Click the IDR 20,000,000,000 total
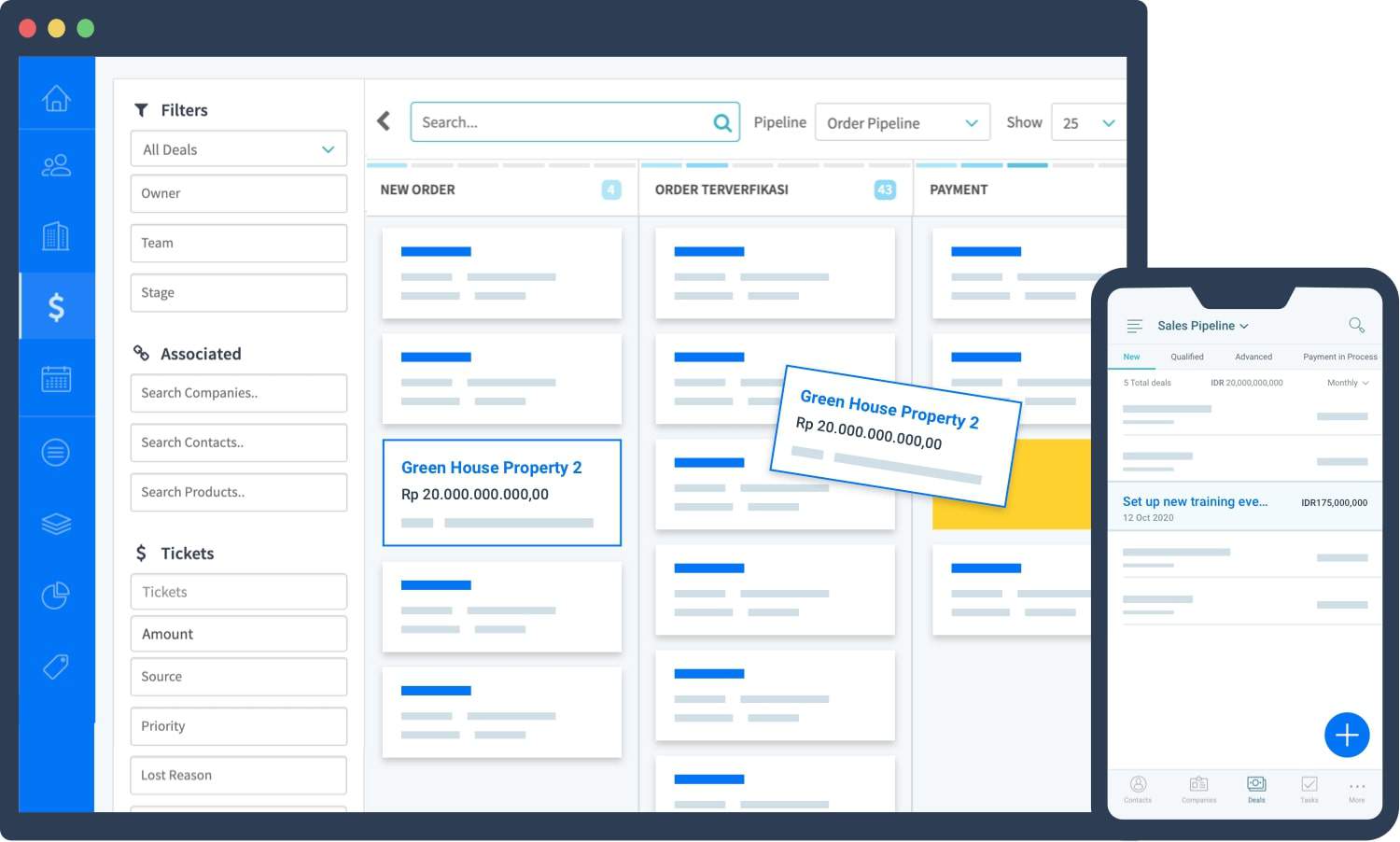This screenshot has height=842, width=1400. [1247, 383]
